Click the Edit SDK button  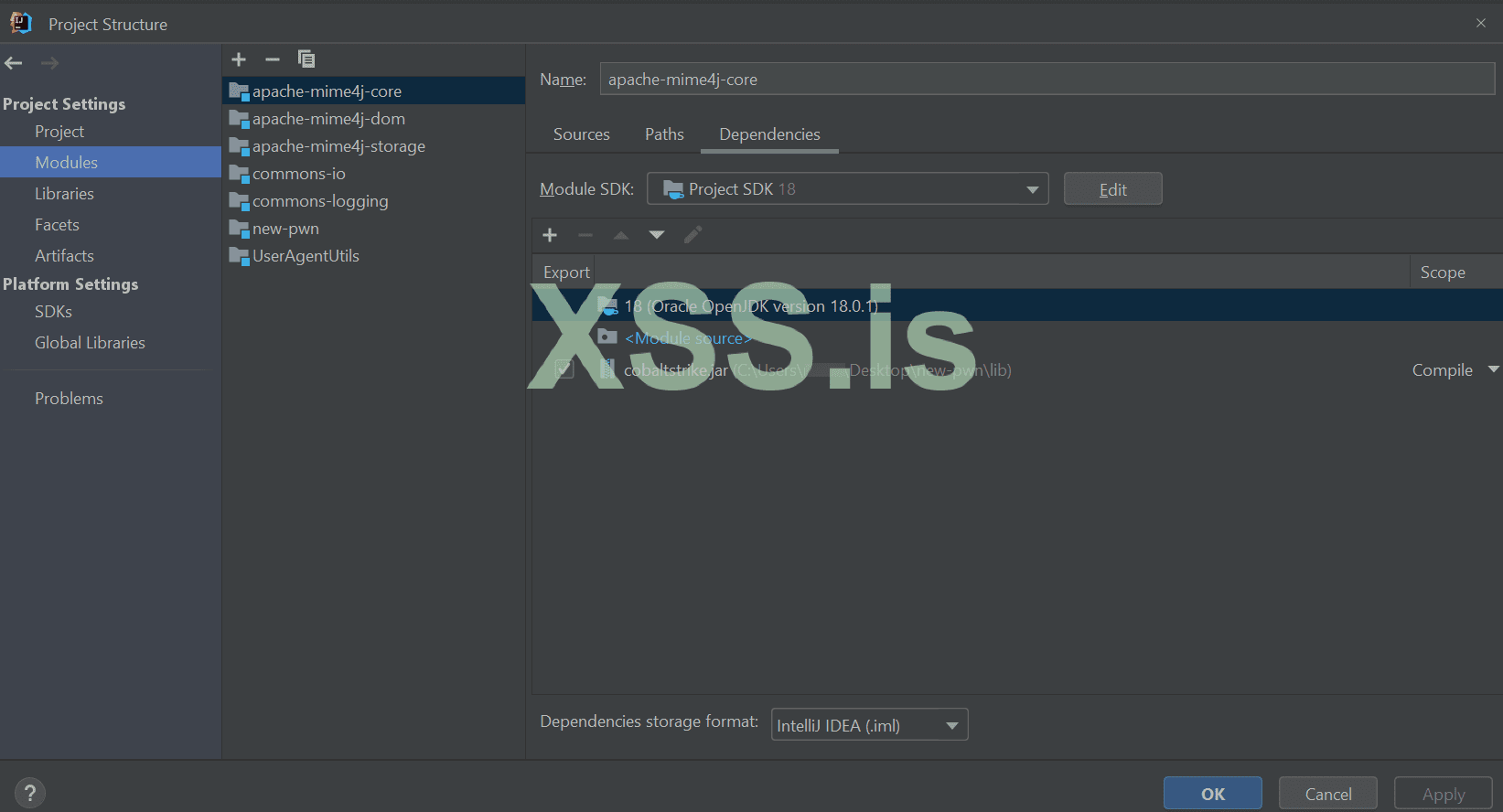point(1112,189)
